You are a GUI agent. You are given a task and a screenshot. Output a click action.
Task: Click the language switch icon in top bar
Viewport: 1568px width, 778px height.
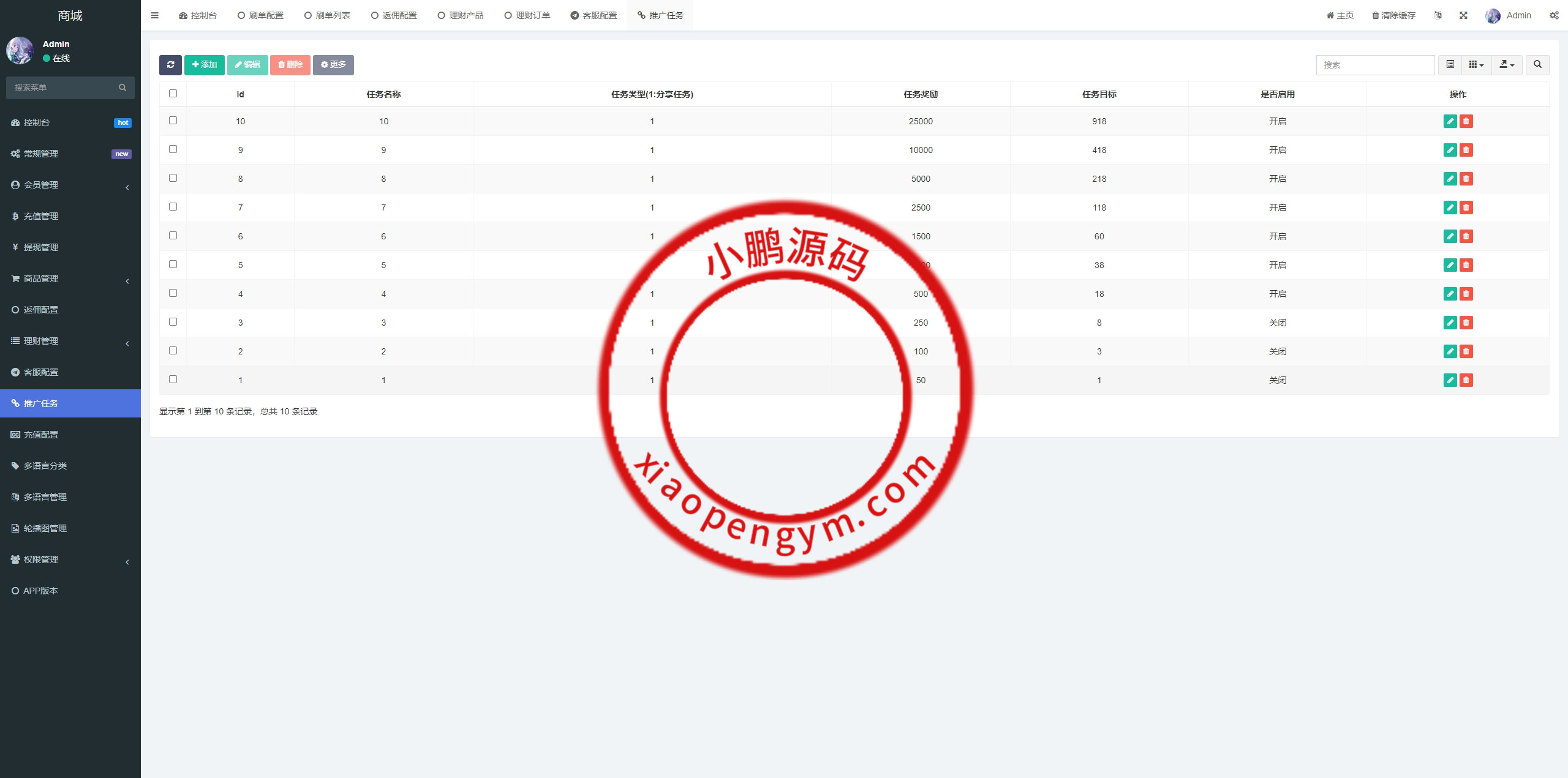1438,15
